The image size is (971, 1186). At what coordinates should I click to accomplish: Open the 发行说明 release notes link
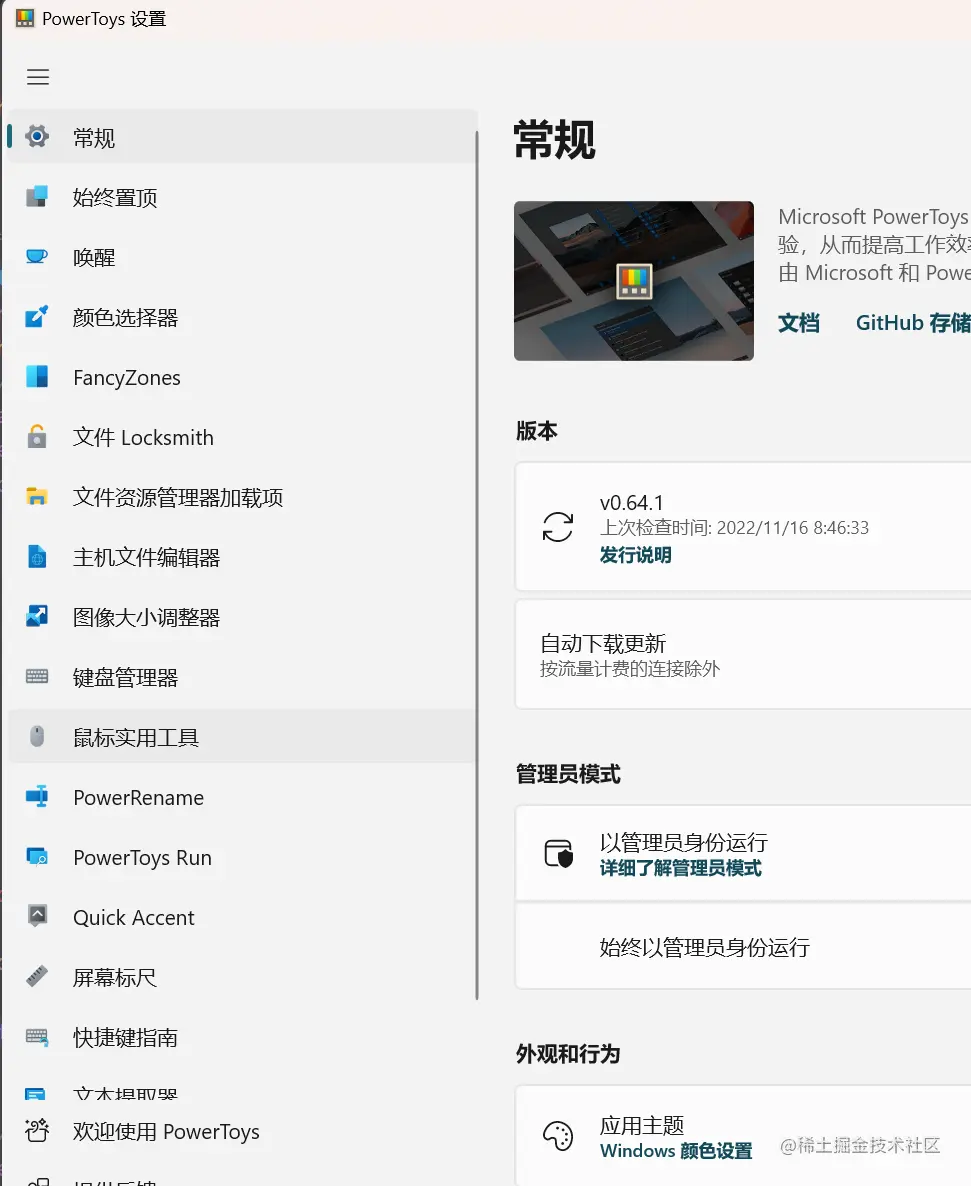[x=635, y=555]
